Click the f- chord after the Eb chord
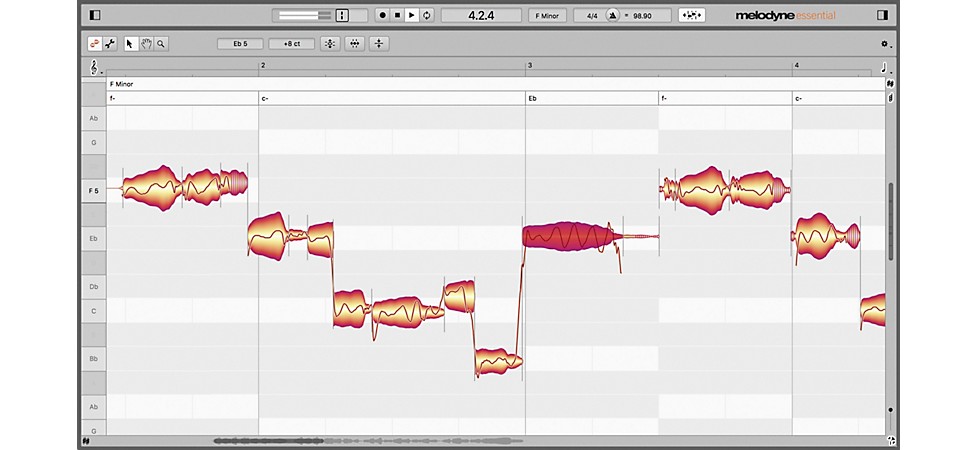The height and width of the screenshot is (450, 976). point(665,98)
